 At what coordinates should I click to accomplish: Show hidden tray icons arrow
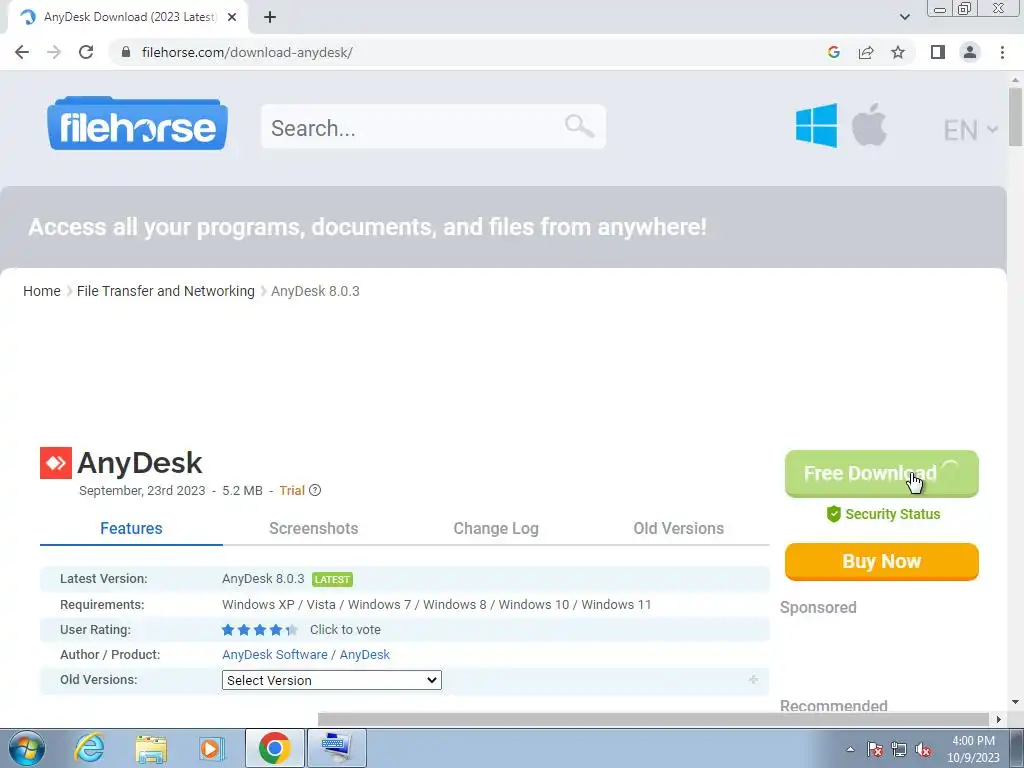850,749
